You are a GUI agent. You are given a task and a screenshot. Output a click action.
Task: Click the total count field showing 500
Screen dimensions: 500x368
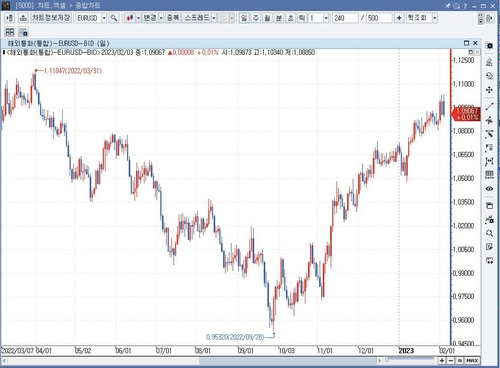(x=379, y=18)
